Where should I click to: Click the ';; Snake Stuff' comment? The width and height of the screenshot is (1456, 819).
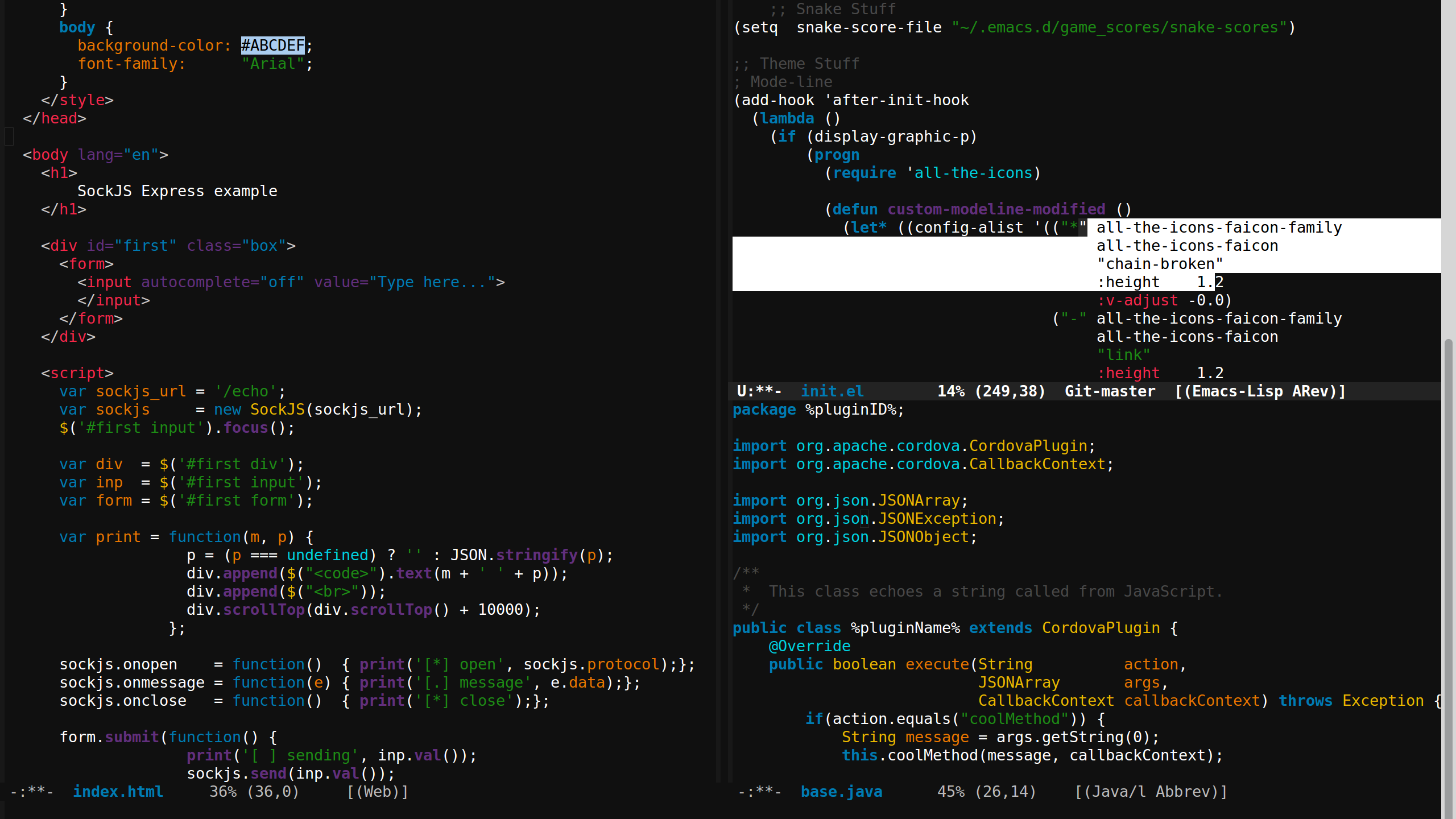pyautogui.click(x=832, y=9)
